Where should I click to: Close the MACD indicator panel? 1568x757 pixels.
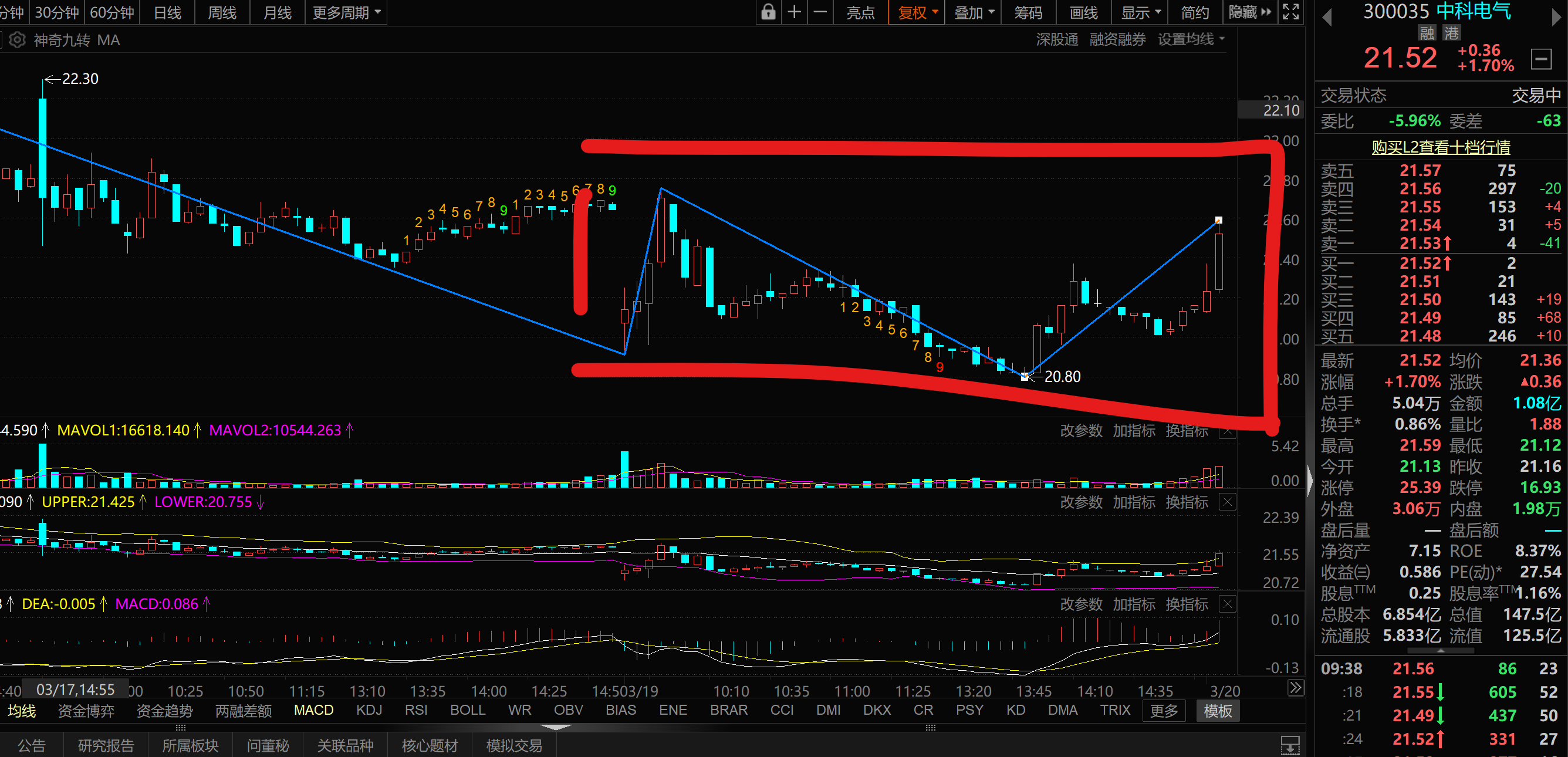(x=1227, y=604)
